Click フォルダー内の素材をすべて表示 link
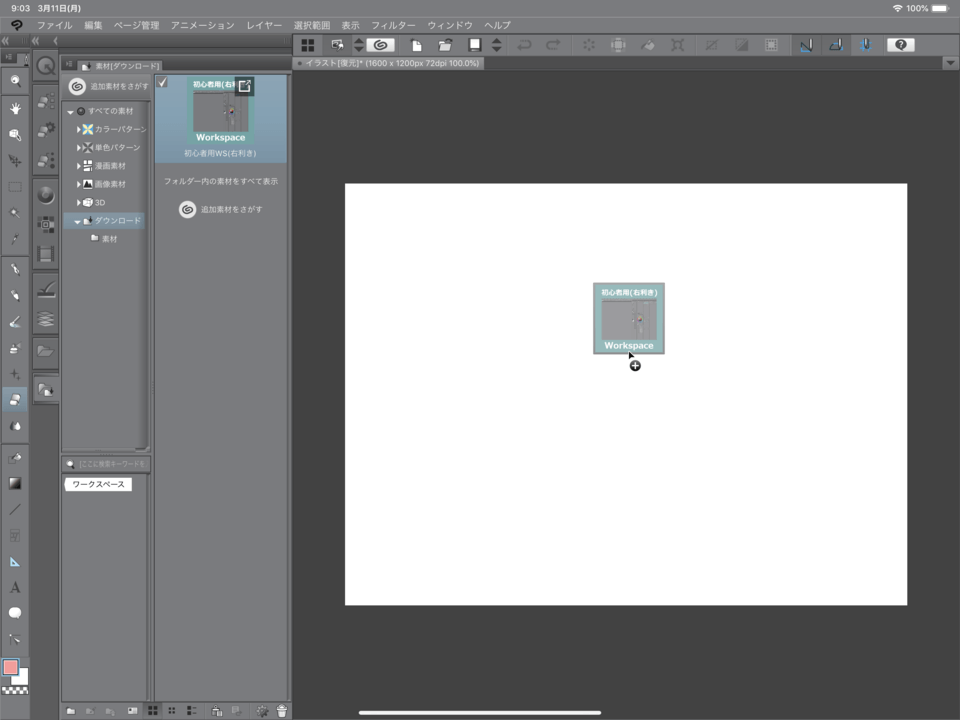960x720 pixels. [x=221, y=182]
